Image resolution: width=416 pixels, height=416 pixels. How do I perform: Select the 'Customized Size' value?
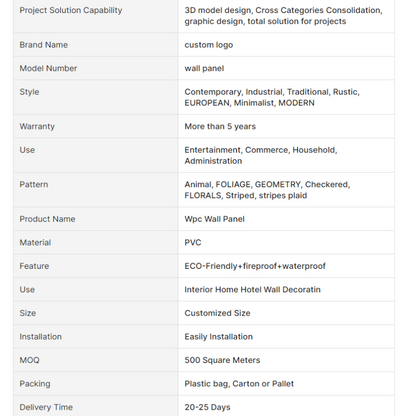[217, 313]
